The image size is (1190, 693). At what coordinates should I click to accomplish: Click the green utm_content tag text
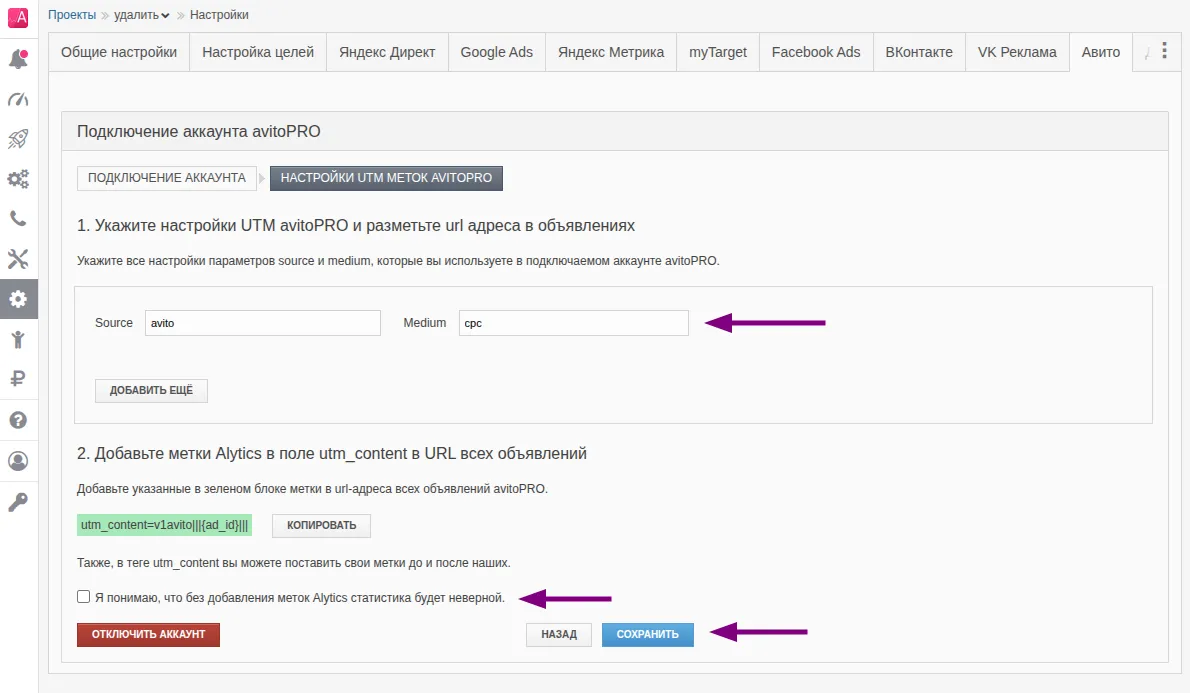[164, 524]
